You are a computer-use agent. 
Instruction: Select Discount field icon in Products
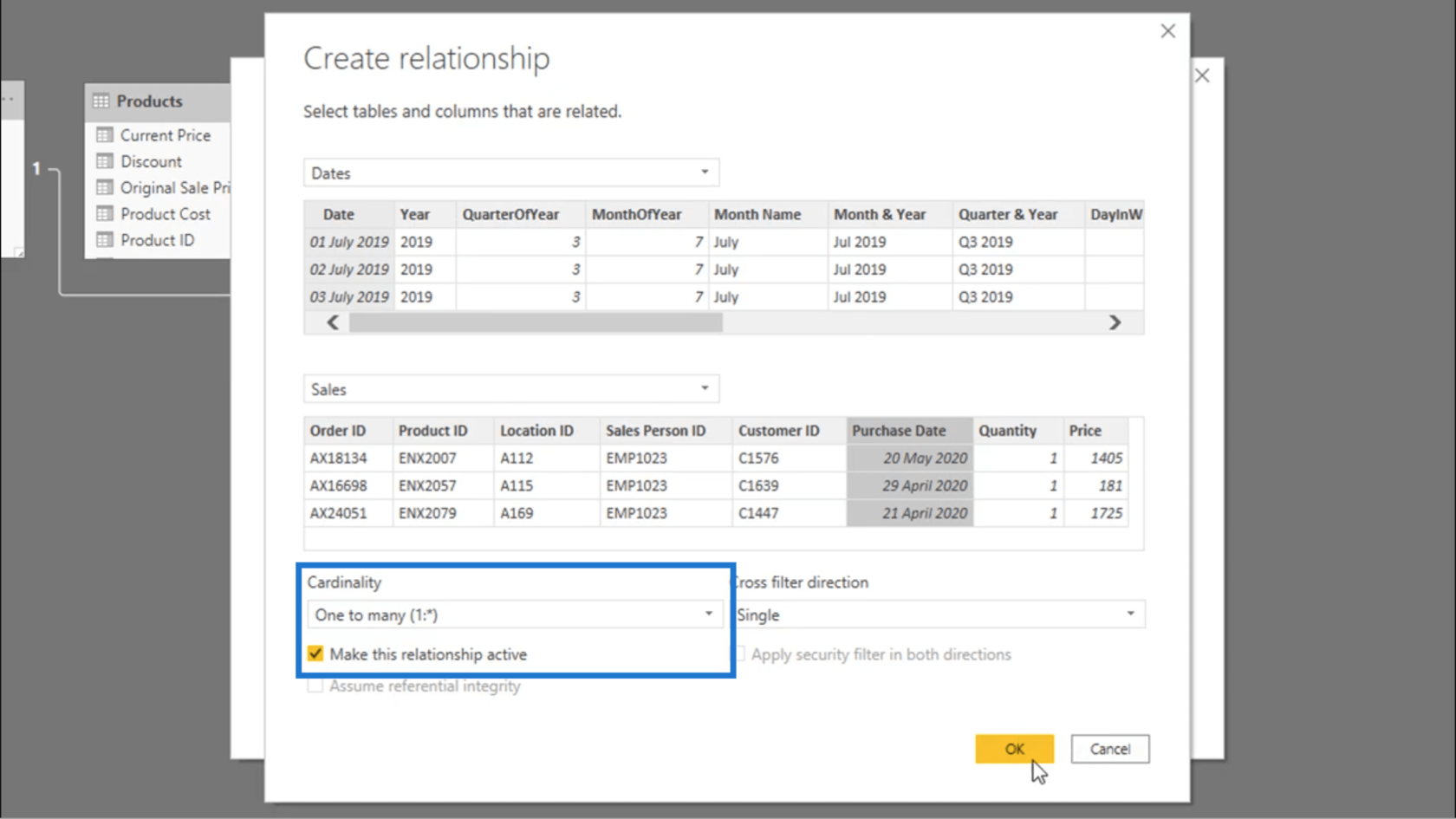105,161
